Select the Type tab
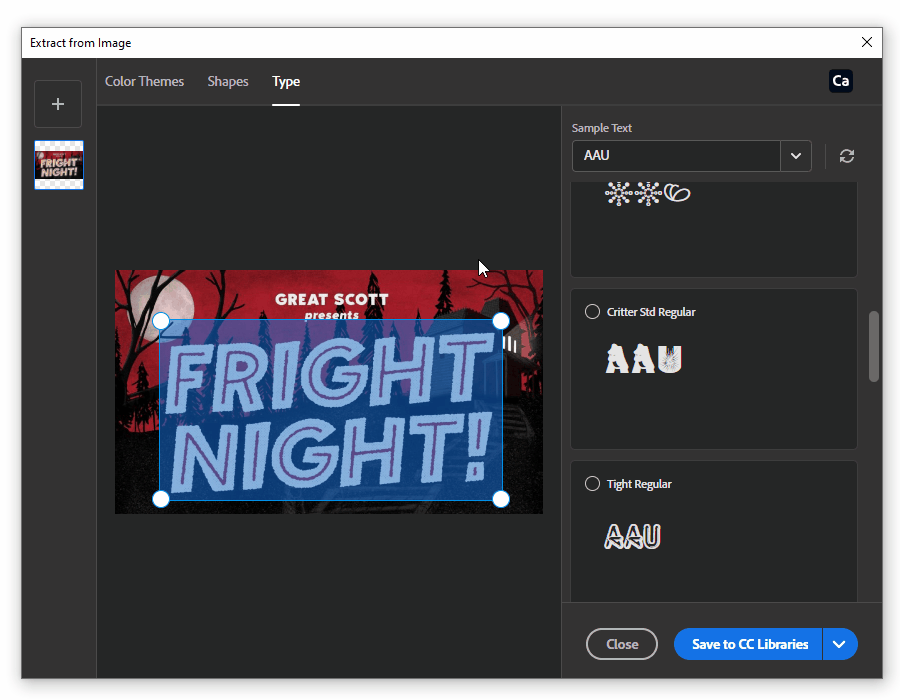 click(x=286, y=81)
